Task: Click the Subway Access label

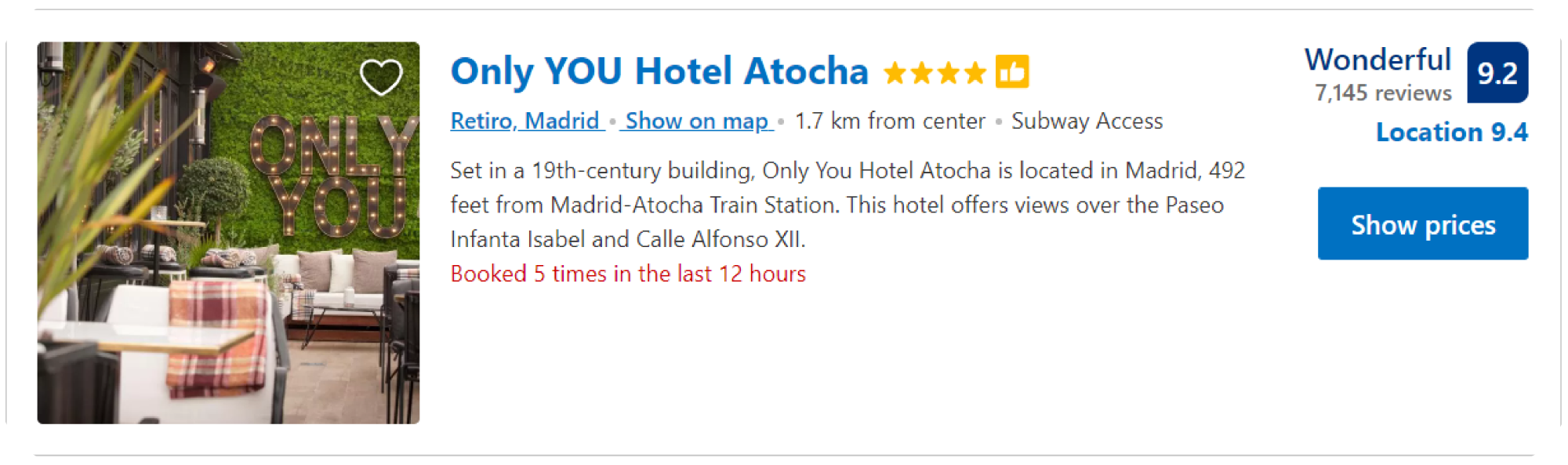Action: click(1087, 122)
